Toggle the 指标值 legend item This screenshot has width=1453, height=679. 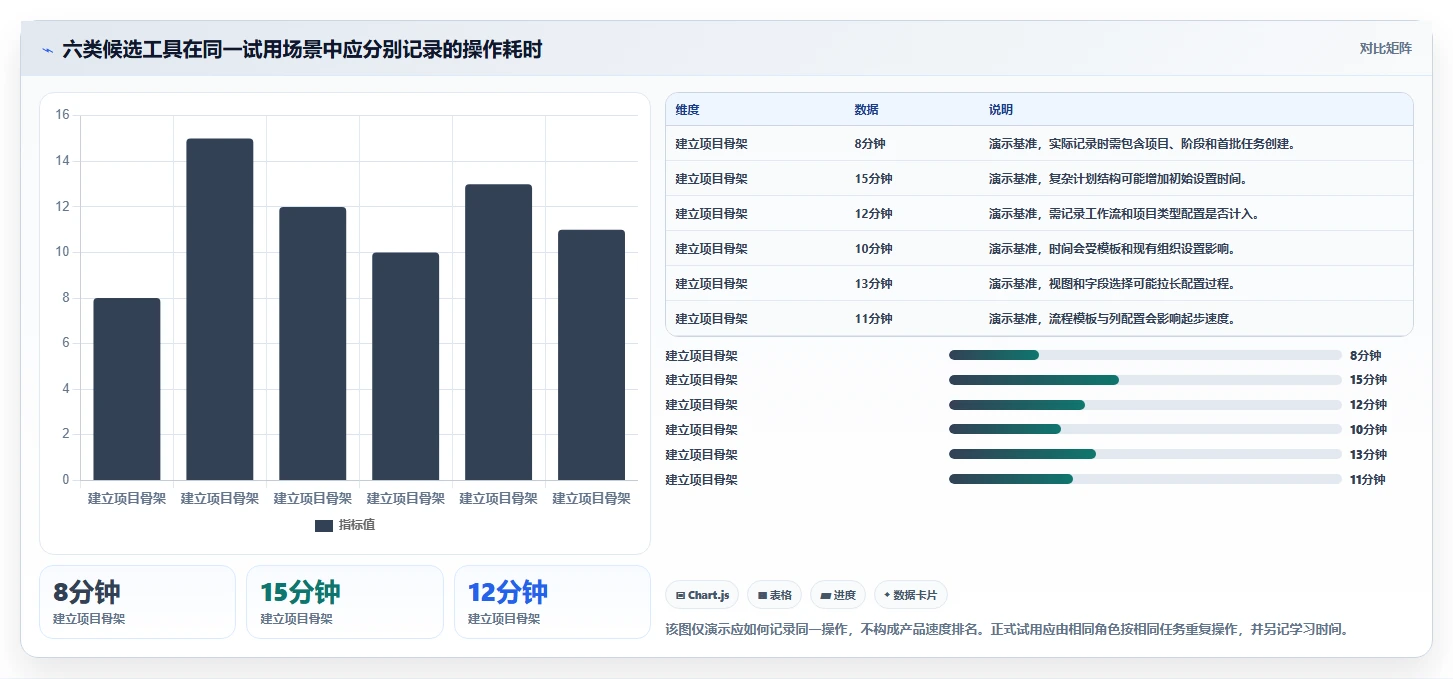tap(345, 525)
